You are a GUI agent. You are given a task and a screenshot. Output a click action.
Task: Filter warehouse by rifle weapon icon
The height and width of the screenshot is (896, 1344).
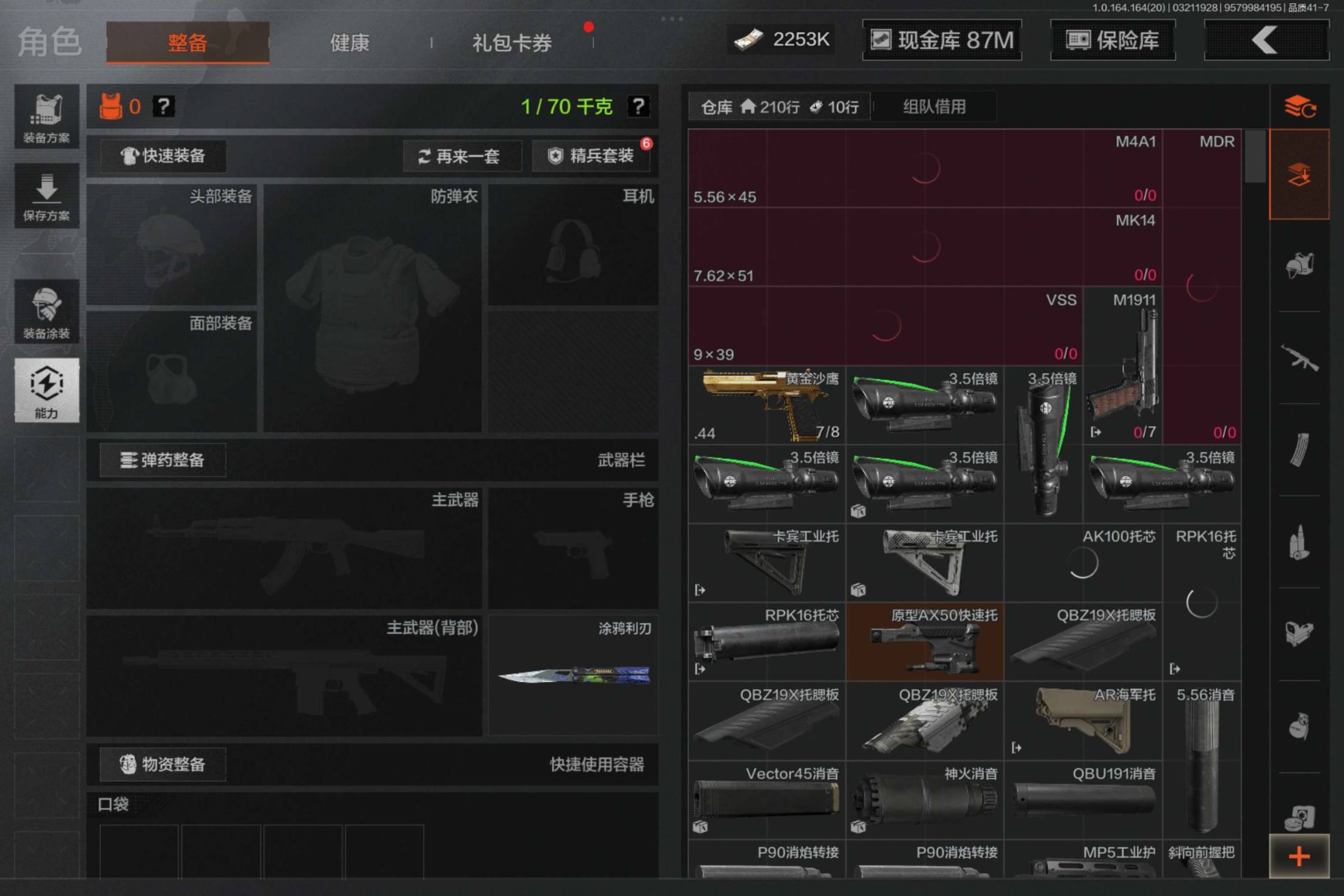click(x=1299, y=358)
